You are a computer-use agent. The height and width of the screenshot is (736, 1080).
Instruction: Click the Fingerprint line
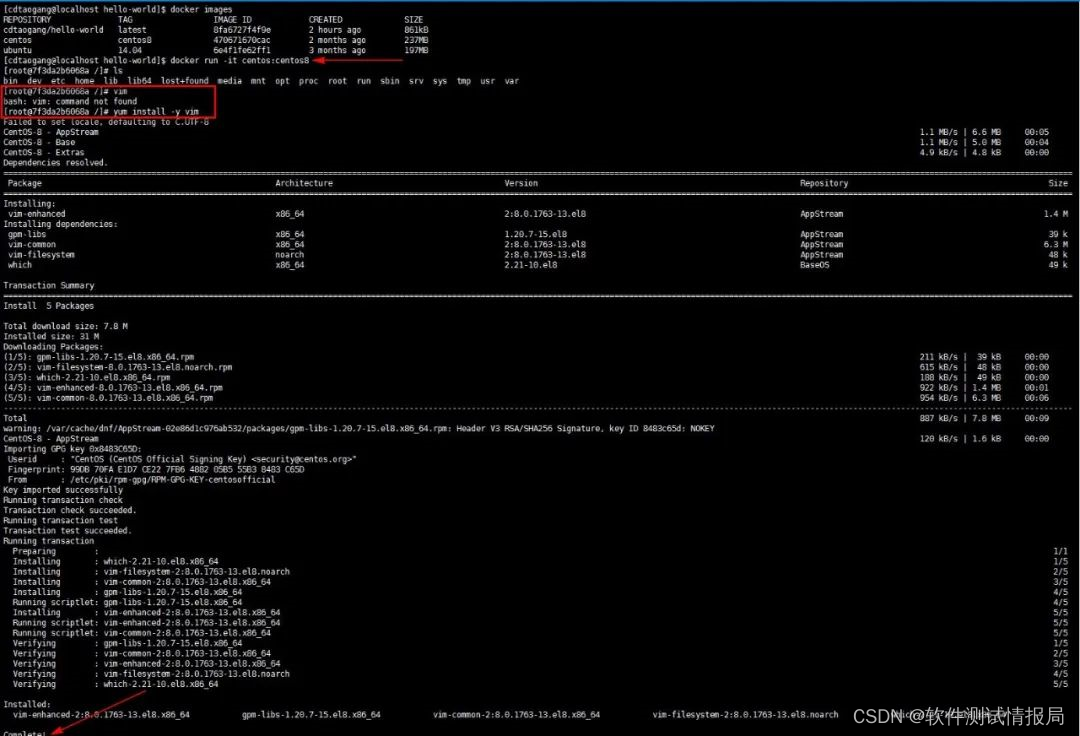pos(156,470)
